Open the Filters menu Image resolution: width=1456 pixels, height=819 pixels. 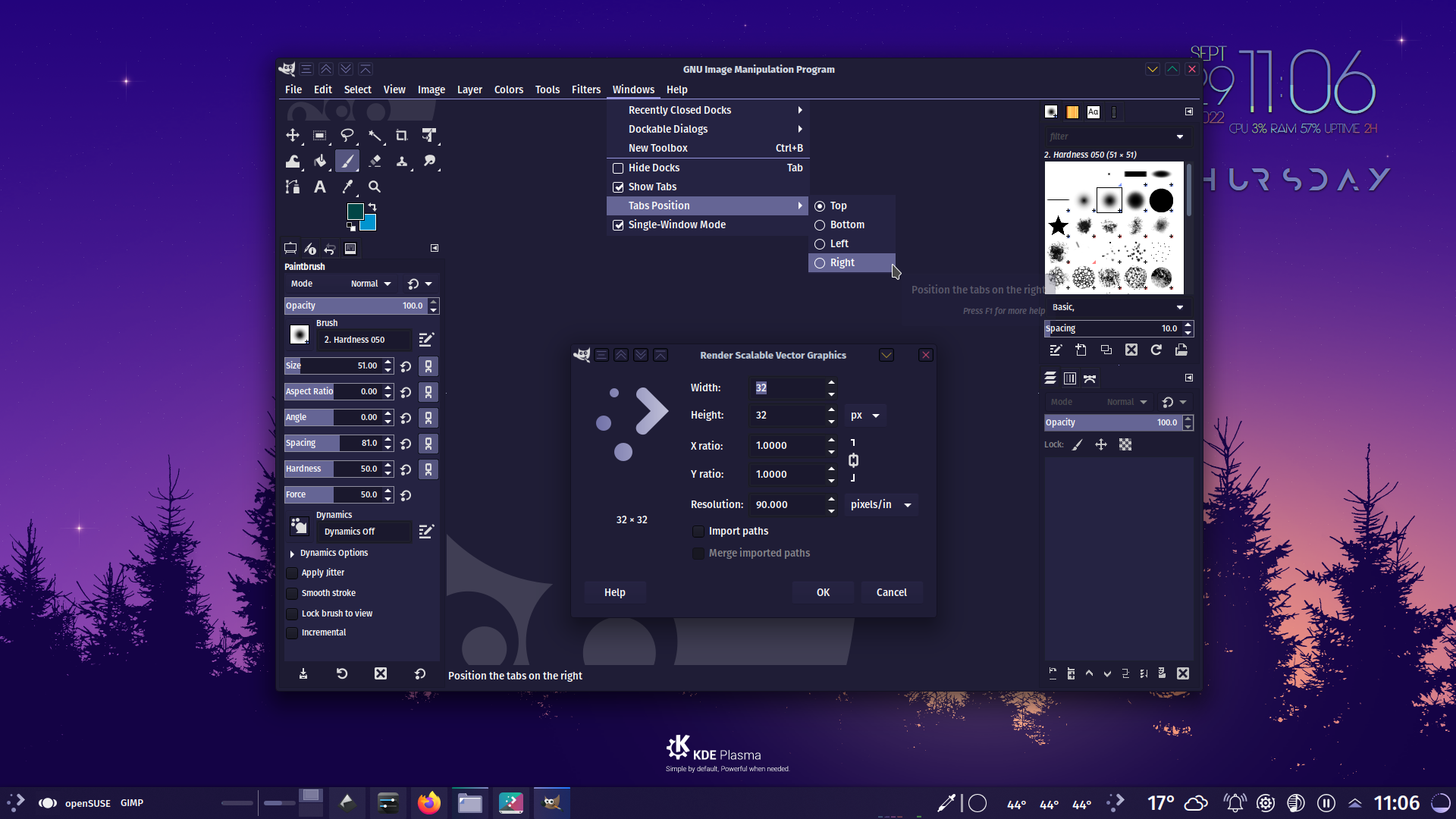[585, 89]
